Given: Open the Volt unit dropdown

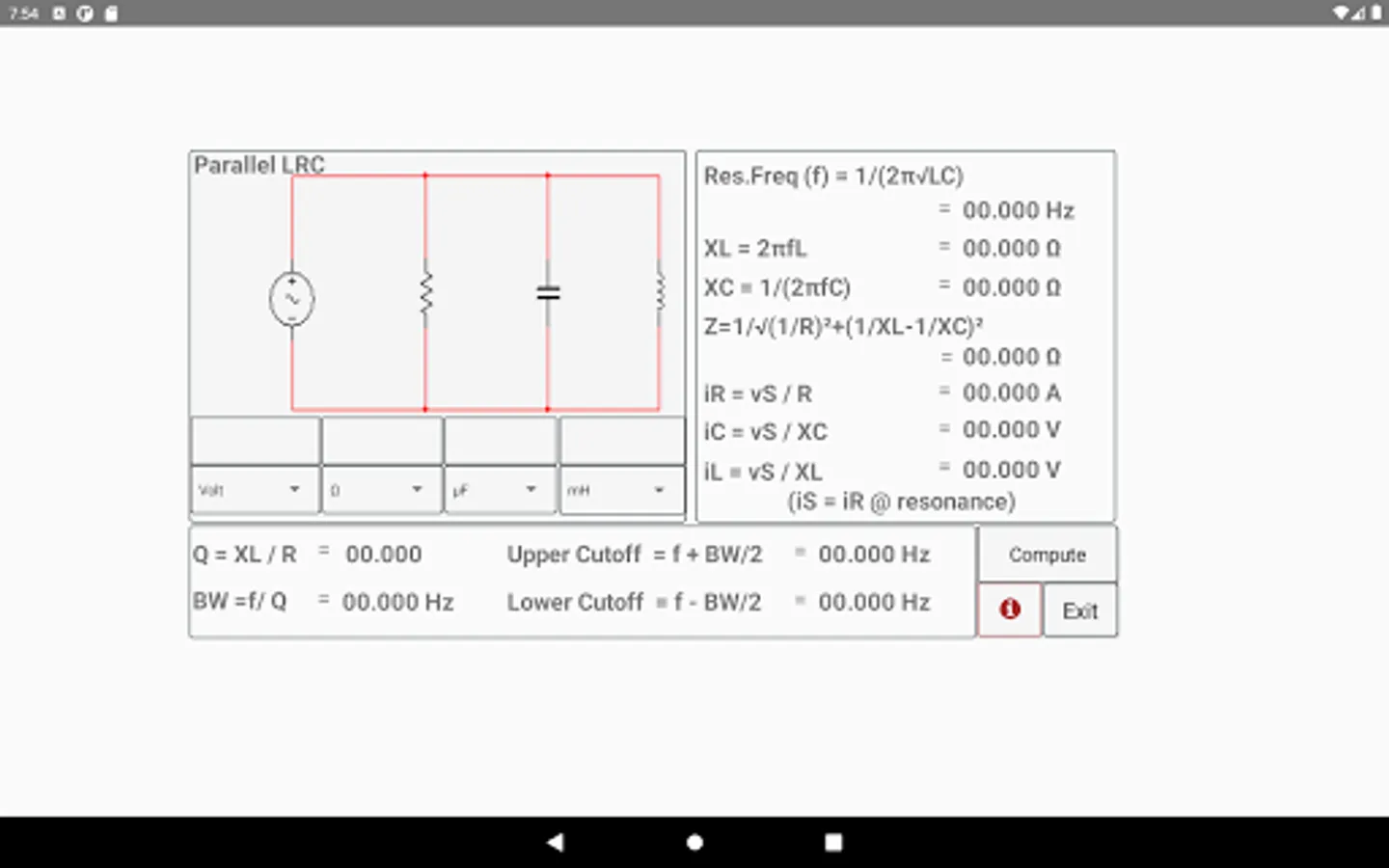Looking at the screenshot, I should (255, 490).
